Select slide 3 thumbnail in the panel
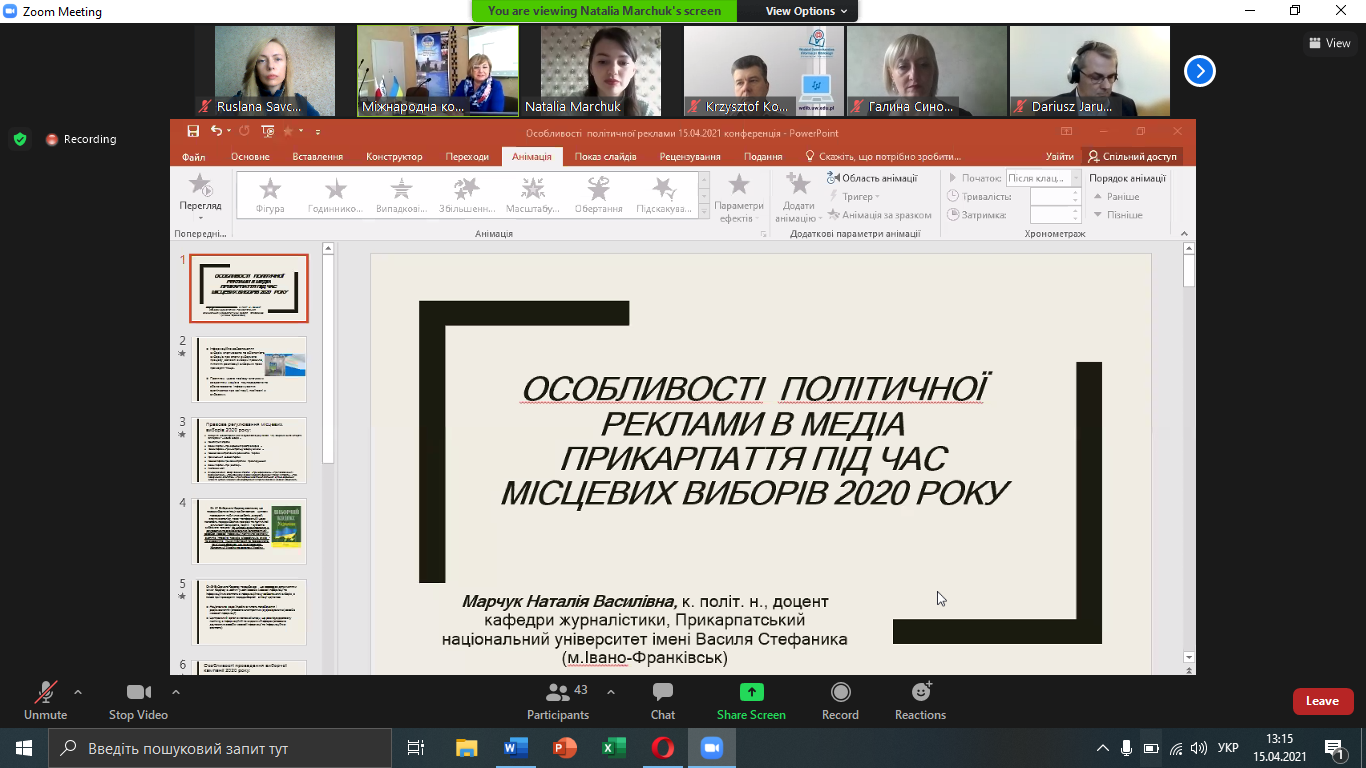The height and width of the screenshot is (768, 1366). (x=249, y=450)
